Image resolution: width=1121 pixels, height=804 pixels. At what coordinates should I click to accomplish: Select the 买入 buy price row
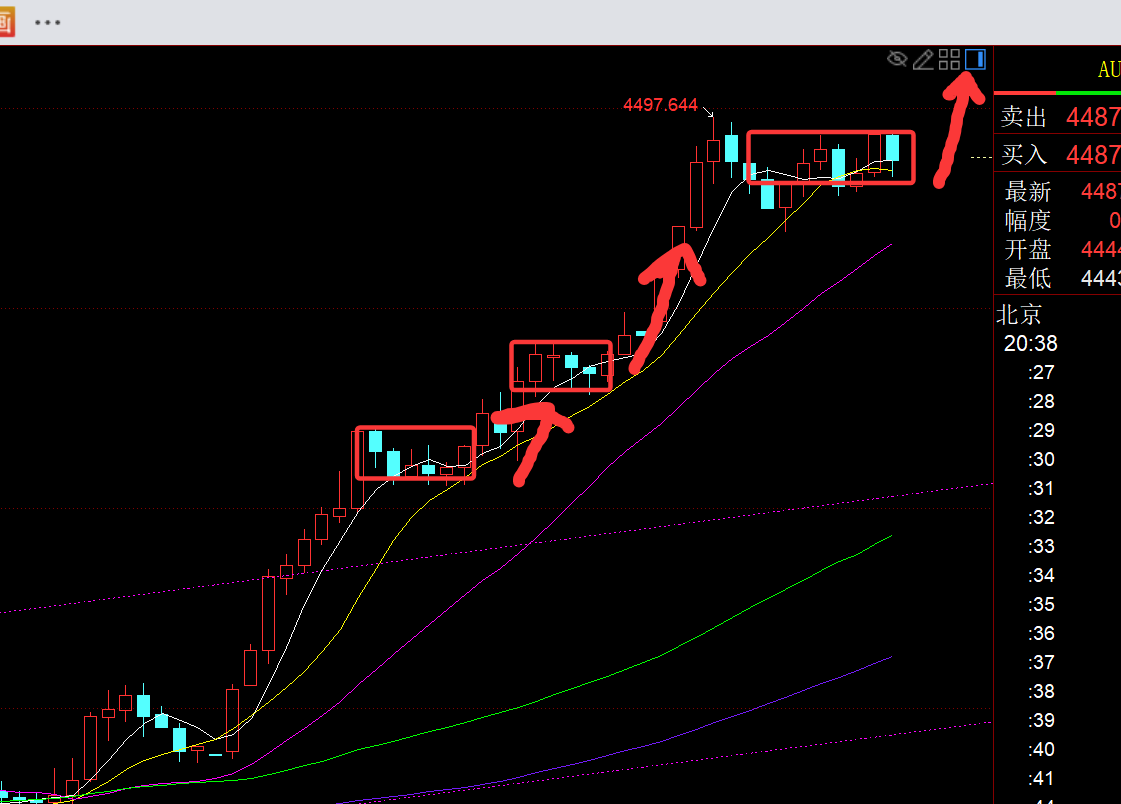pos(1058,154)
